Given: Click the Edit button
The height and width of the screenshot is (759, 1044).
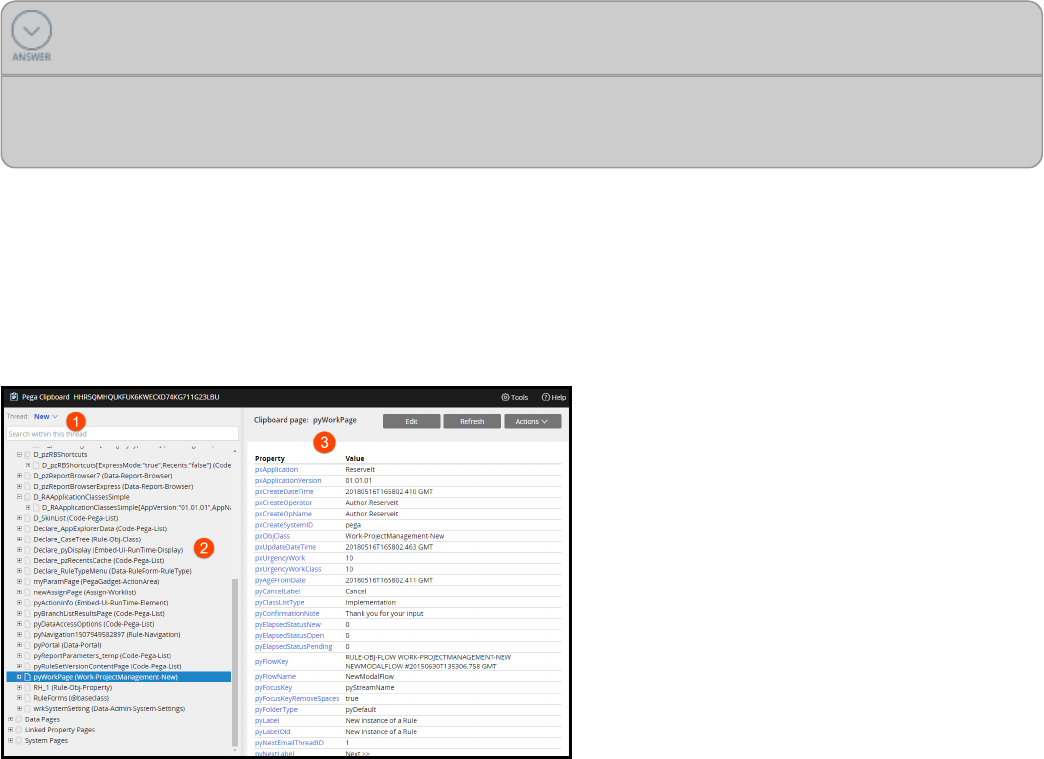Looking at the screenshot, I should (411, 421).
